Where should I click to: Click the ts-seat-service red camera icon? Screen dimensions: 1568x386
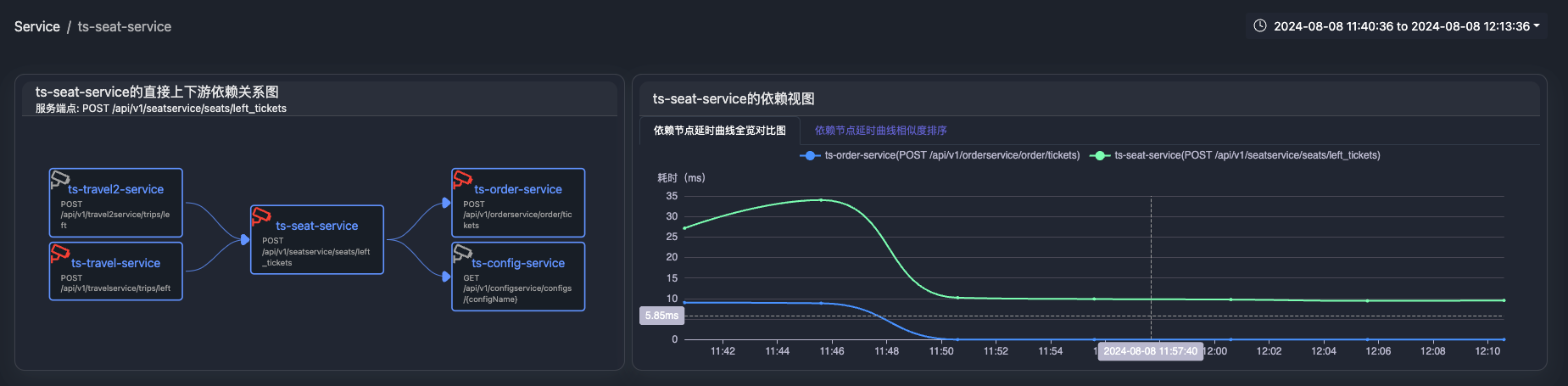[261, 216]
